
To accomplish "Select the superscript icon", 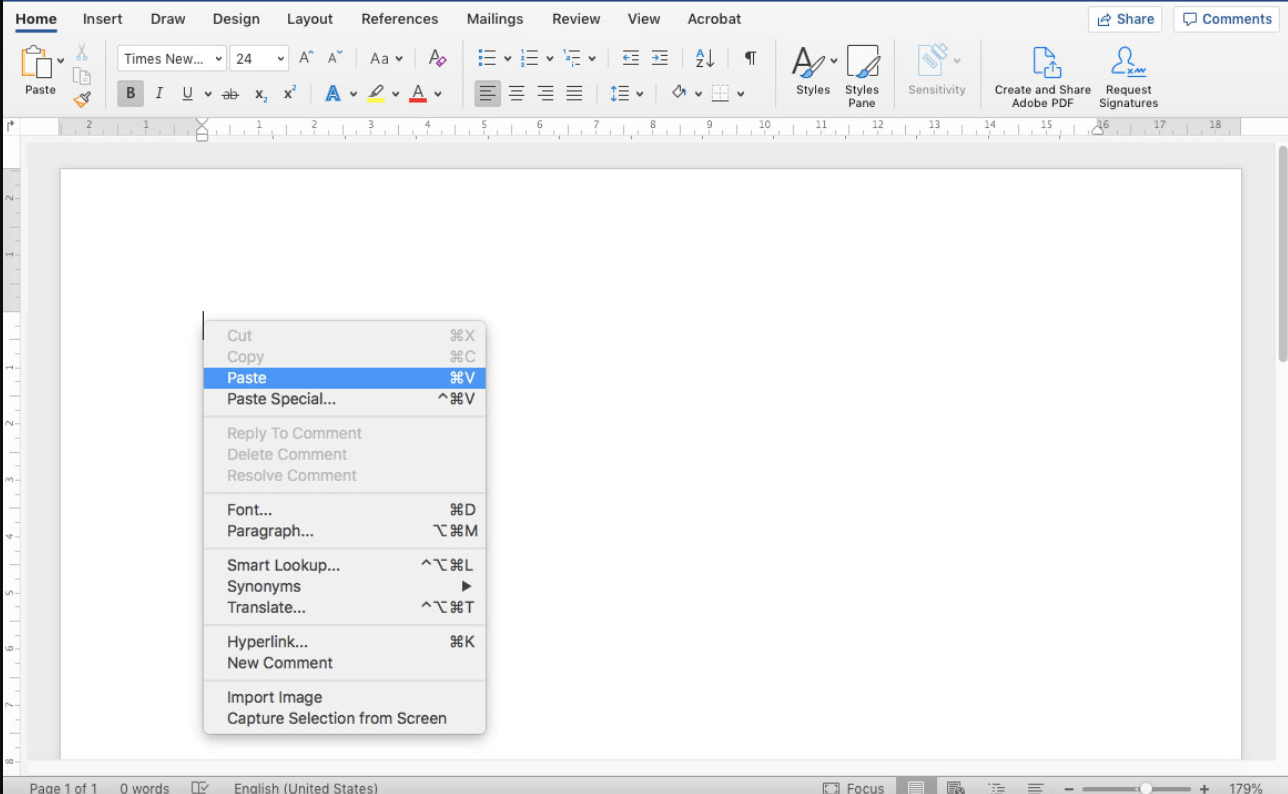I will [289, 93].
